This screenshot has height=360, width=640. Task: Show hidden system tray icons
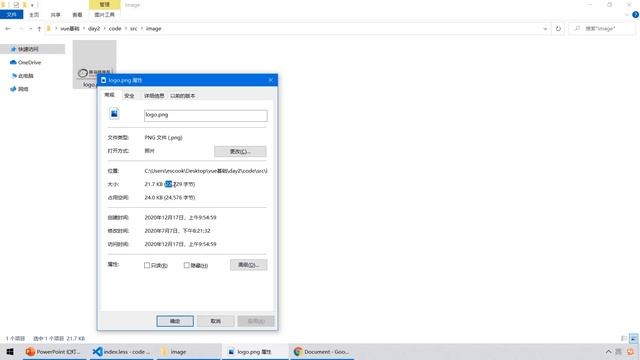tap(608, 351)
